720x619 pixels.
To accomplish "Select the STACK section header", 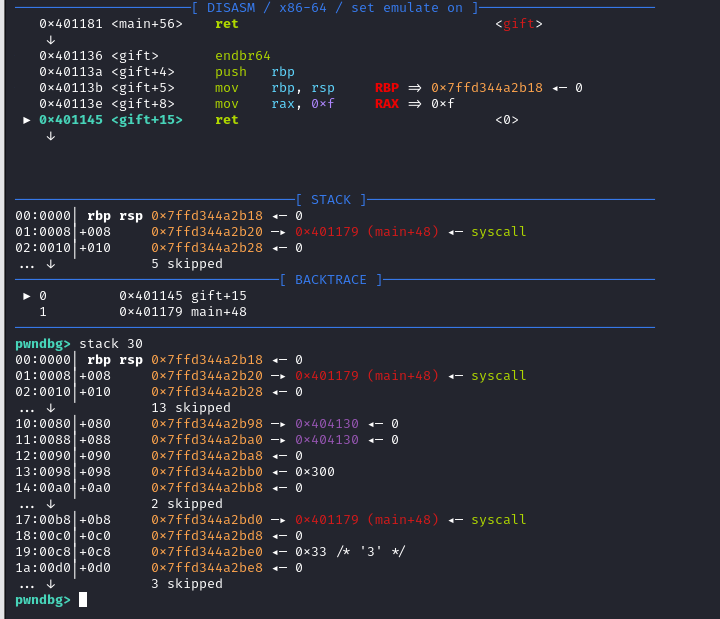I will pyautogui.click(x=331, y=200).
